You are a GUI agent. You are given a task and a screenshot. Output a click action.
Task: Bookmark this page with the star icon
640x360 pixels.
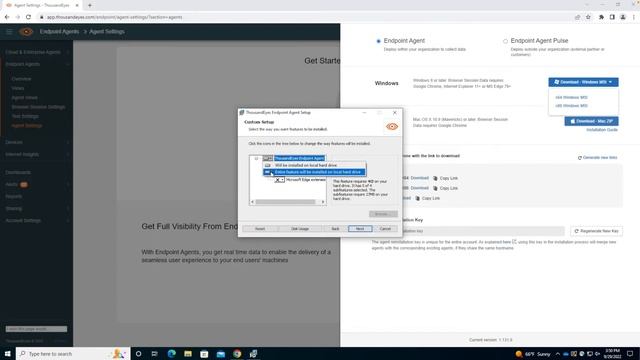[x=588, y=17]
